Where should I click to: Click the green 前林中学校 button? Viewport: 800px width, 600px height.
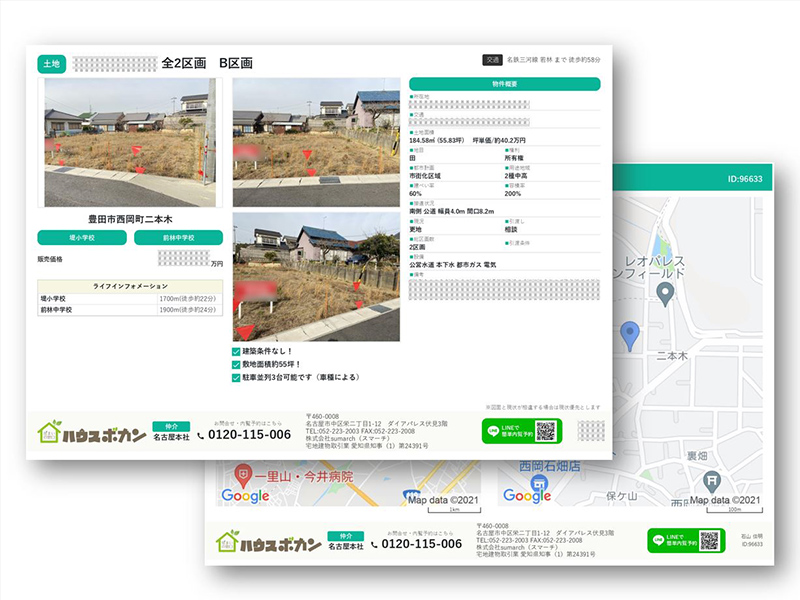click(179, 238)
